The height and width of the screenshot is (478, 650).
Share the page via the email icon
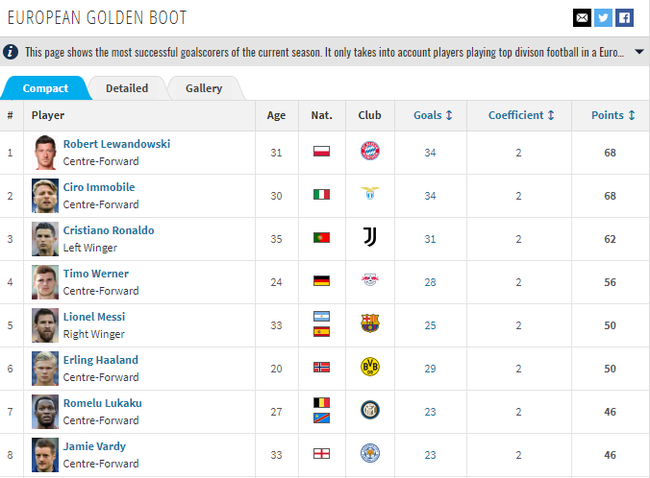pos(581,17)
